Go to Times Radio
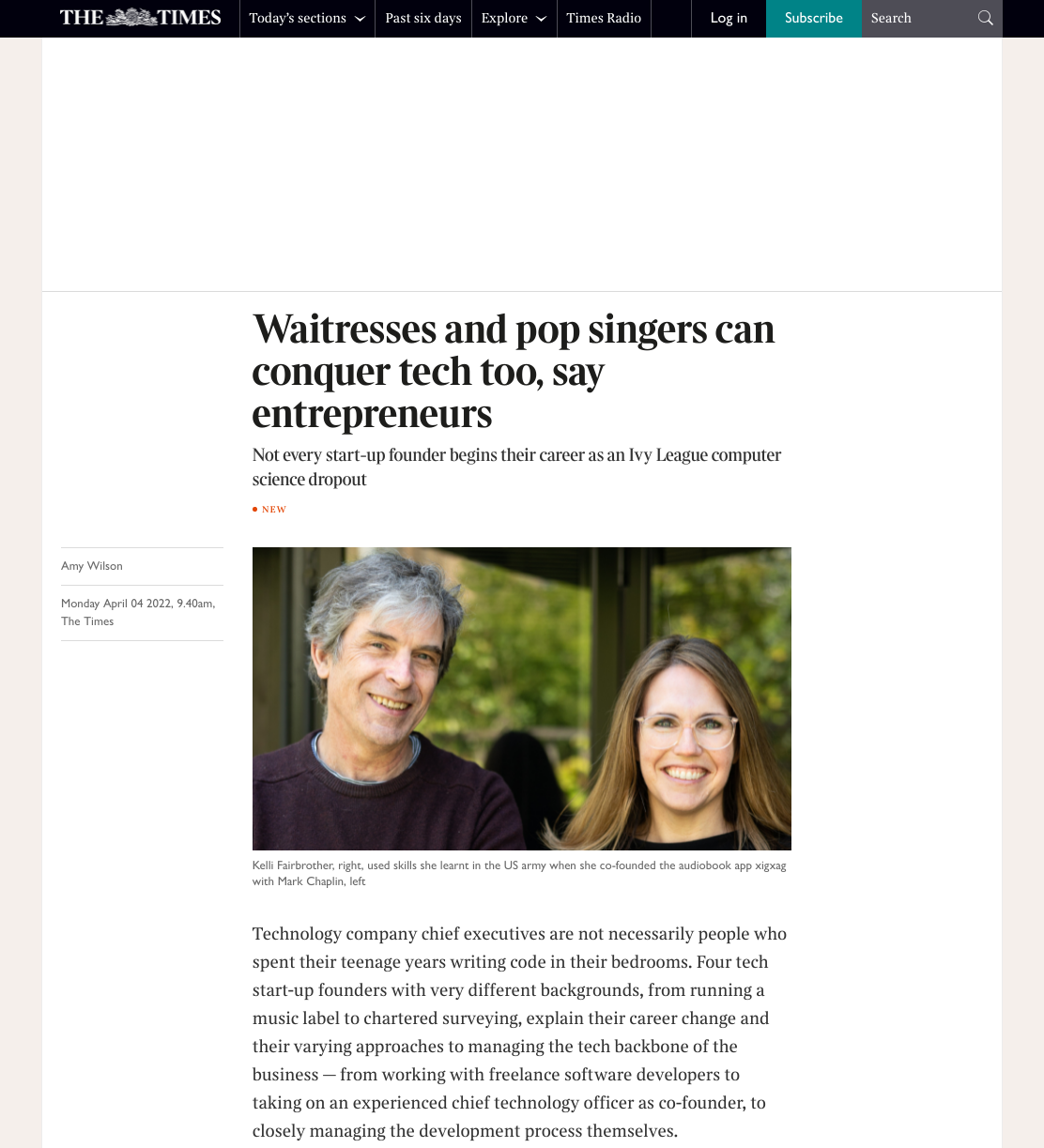 coord(604,18)
